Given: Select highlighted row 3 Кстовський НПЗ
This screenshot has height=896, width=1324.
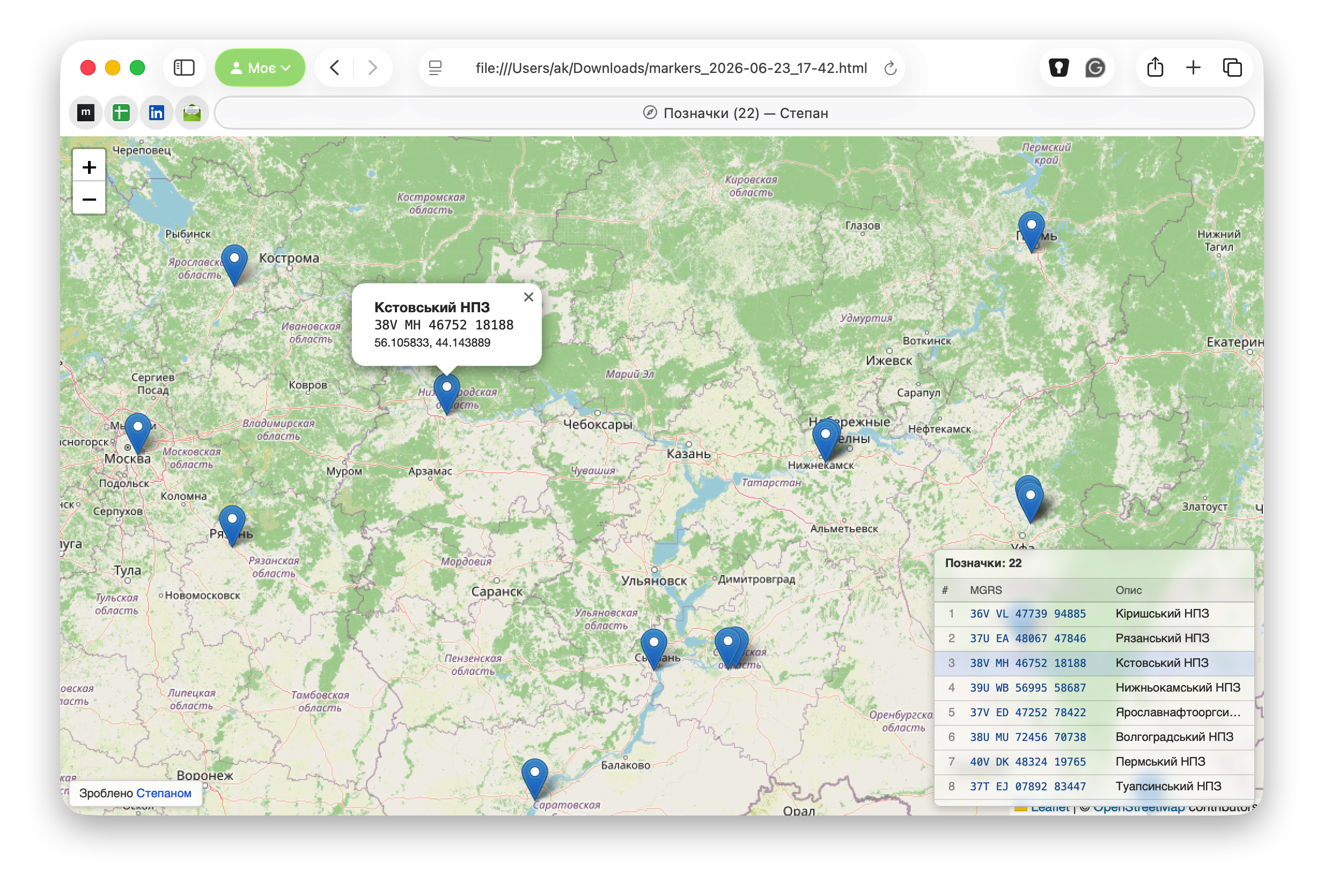Looking at the screenshot, I should (1094, 663).
